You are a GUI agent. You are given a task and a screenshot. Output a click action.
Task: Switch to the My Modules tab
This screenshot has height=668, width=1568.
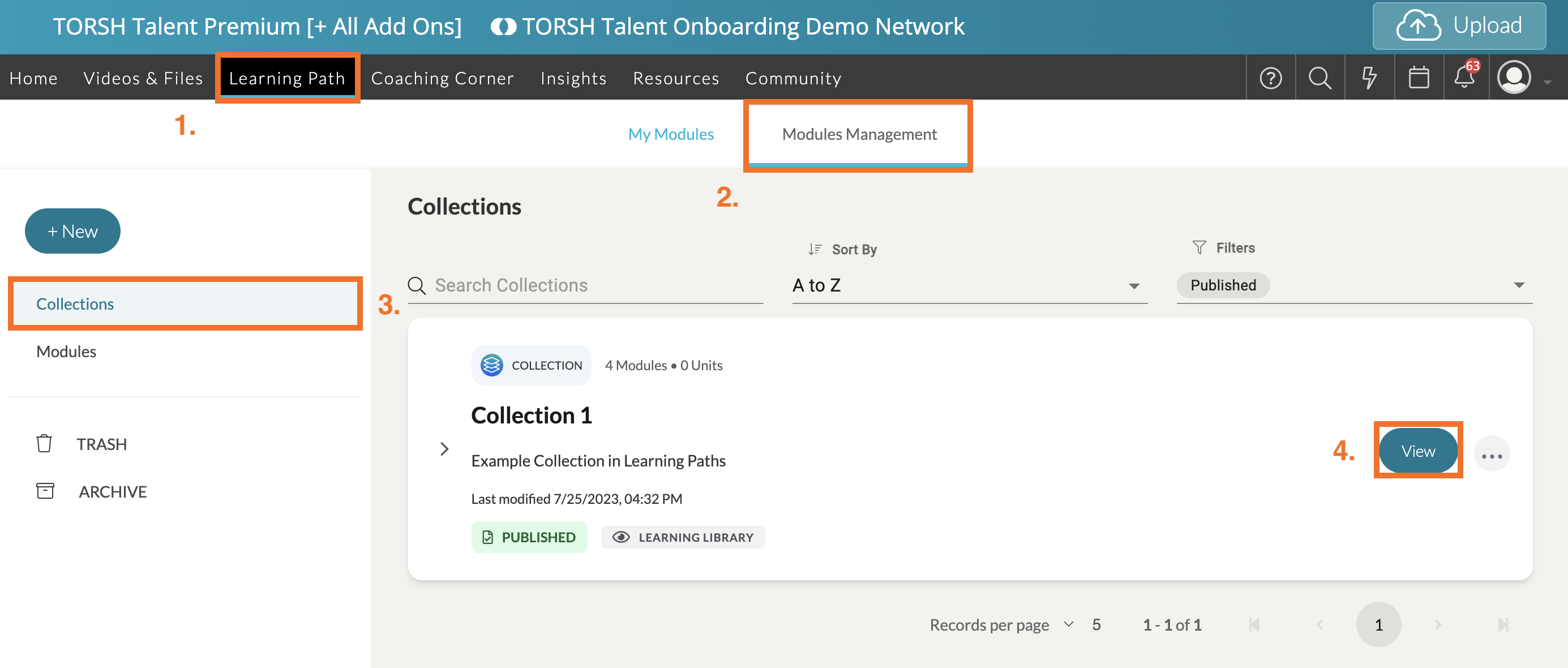pos(671,134)
